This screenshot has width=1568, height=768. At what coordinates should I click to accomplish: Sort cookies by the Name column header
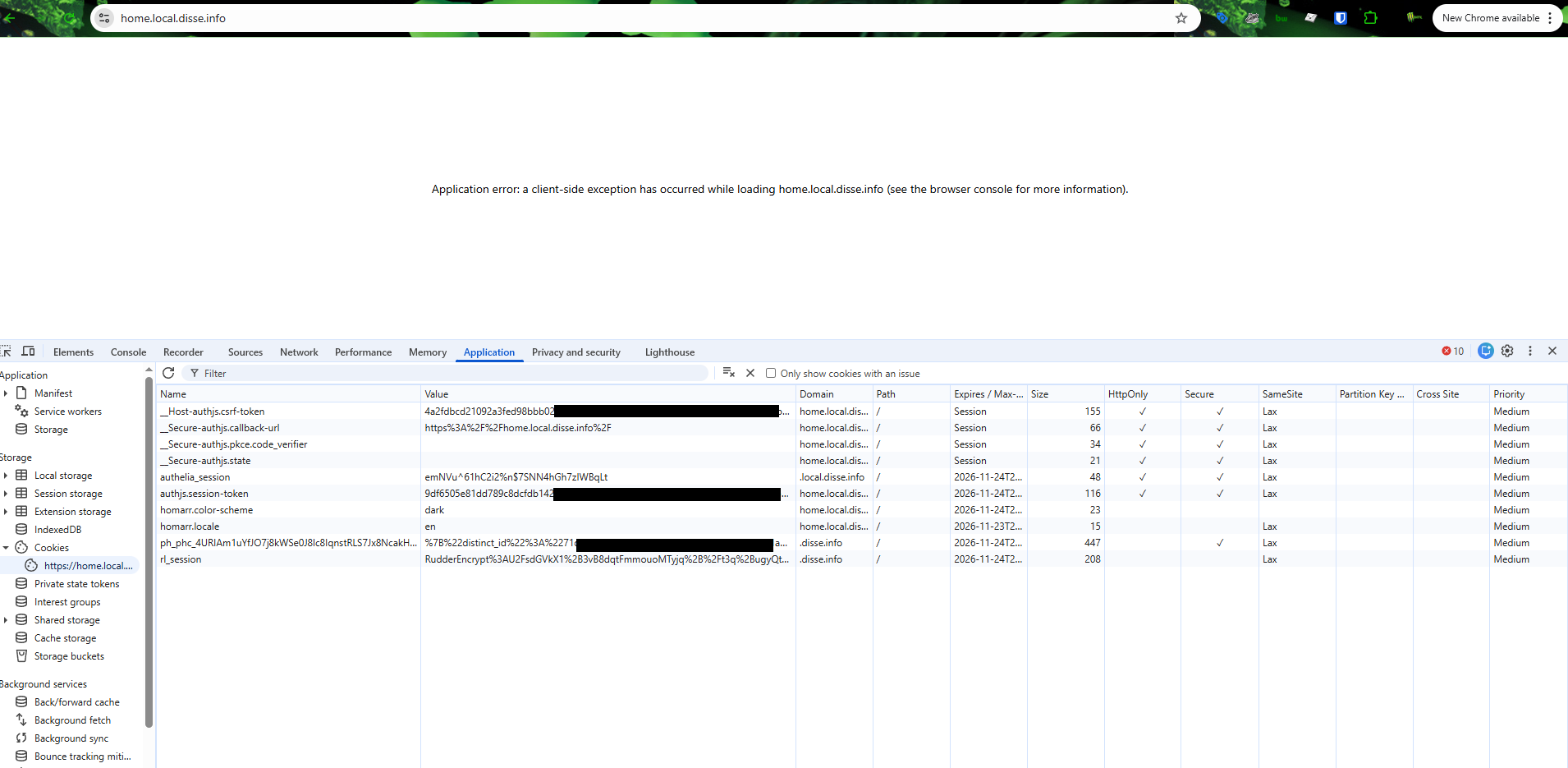[288, 394]
